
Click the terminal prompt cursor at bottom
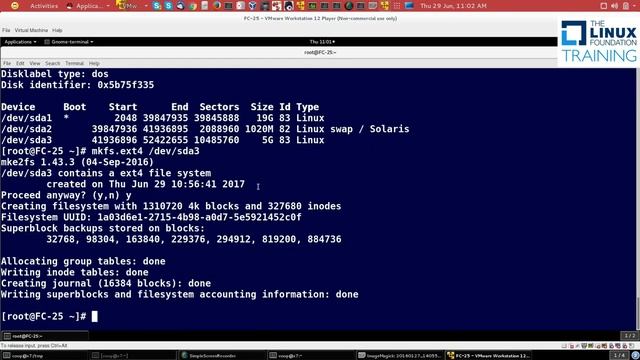(x=95, y=316)
